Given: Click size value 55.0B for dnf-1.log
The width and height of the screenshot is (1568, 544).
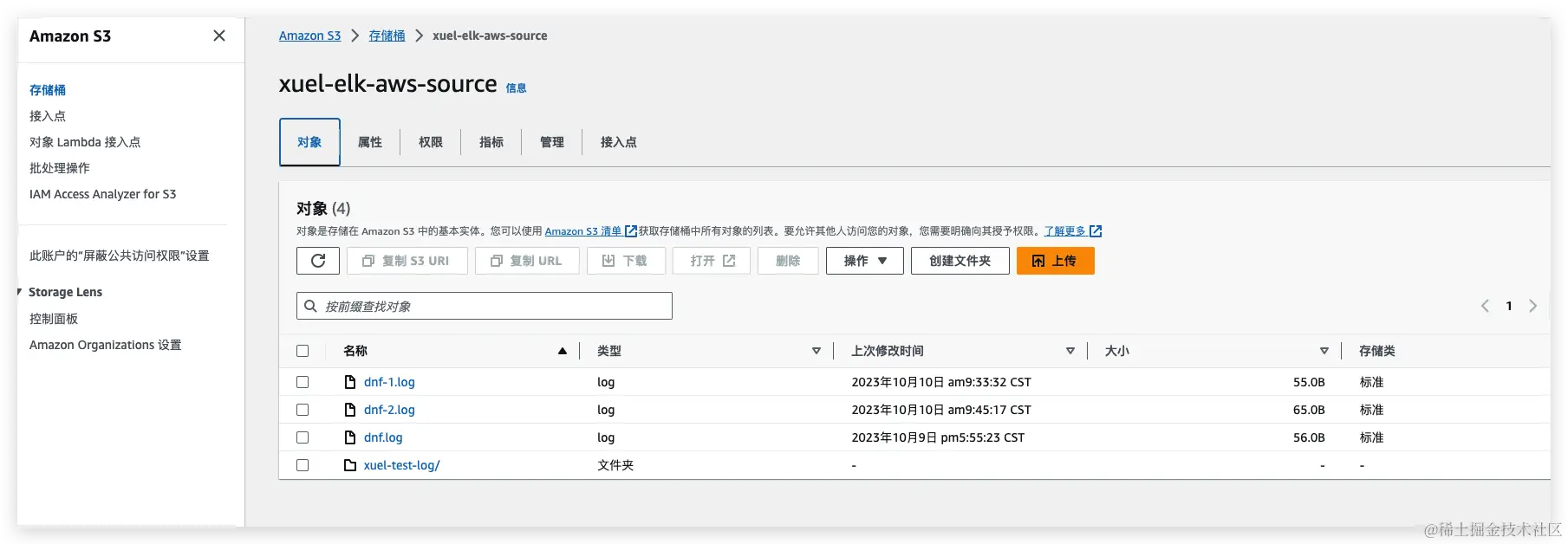Looking at the screenshot, I should pyautogui.click(x=1309, y=382).
